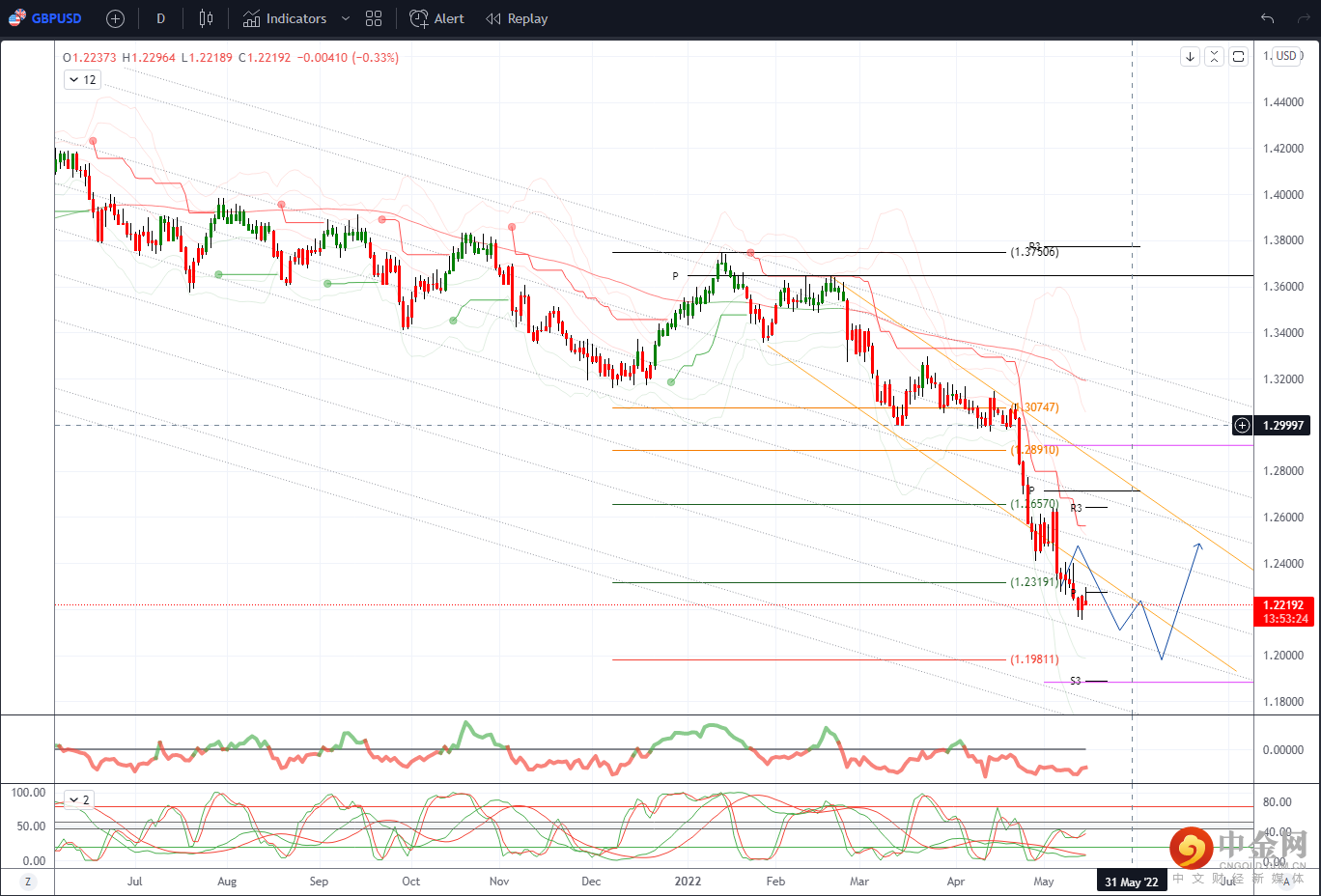
Task: Click the plus icon beside the 1.29997 price label
Action: coord(1242,425)
